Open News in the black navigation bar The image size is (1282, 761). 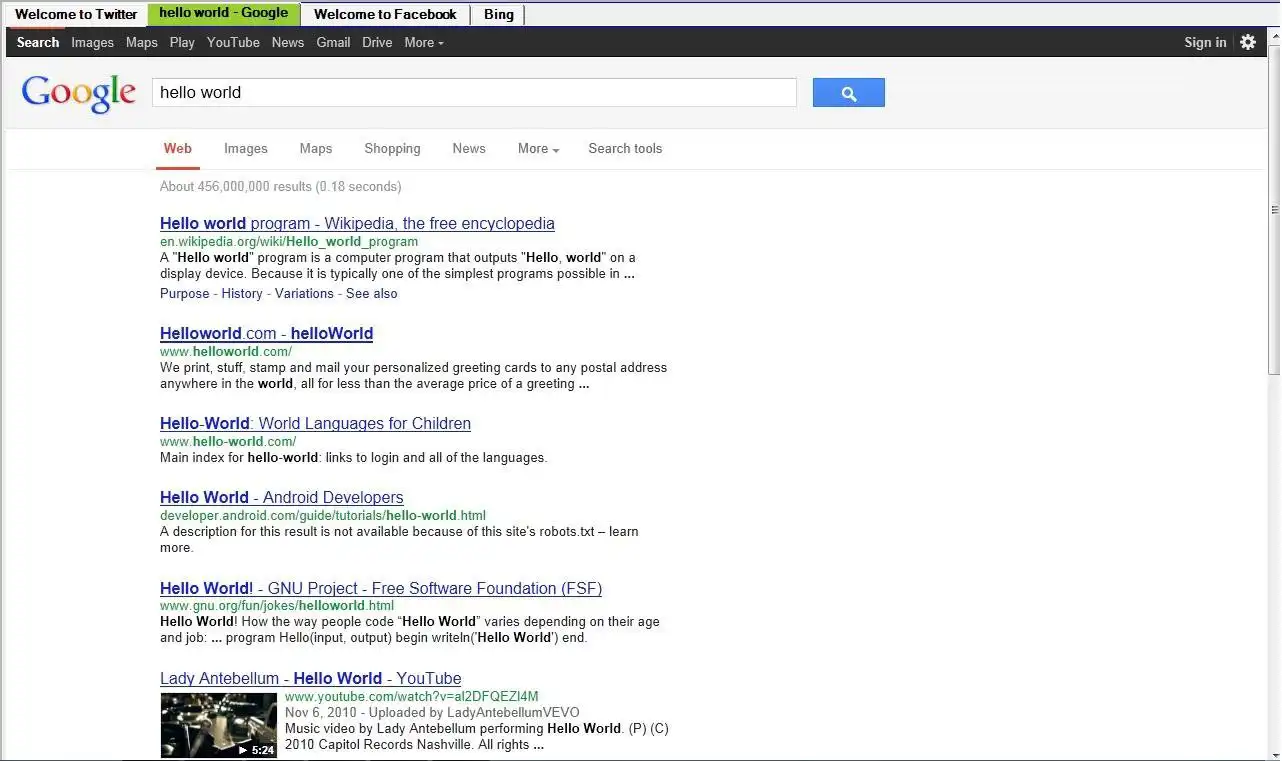click(288, 42)
